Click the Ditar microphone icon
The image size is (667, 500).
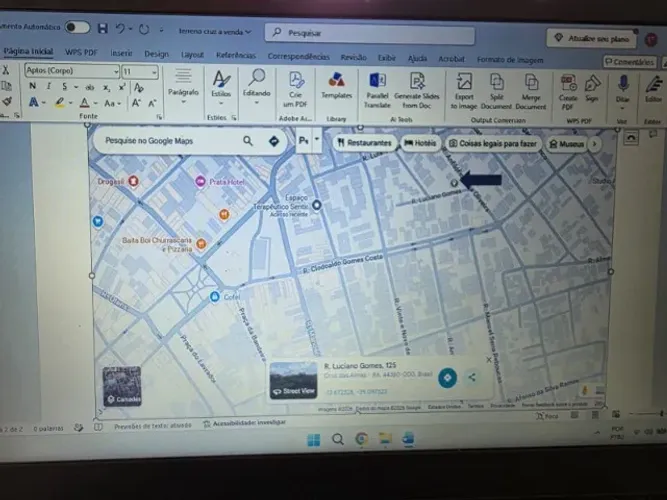coord(623,90)
